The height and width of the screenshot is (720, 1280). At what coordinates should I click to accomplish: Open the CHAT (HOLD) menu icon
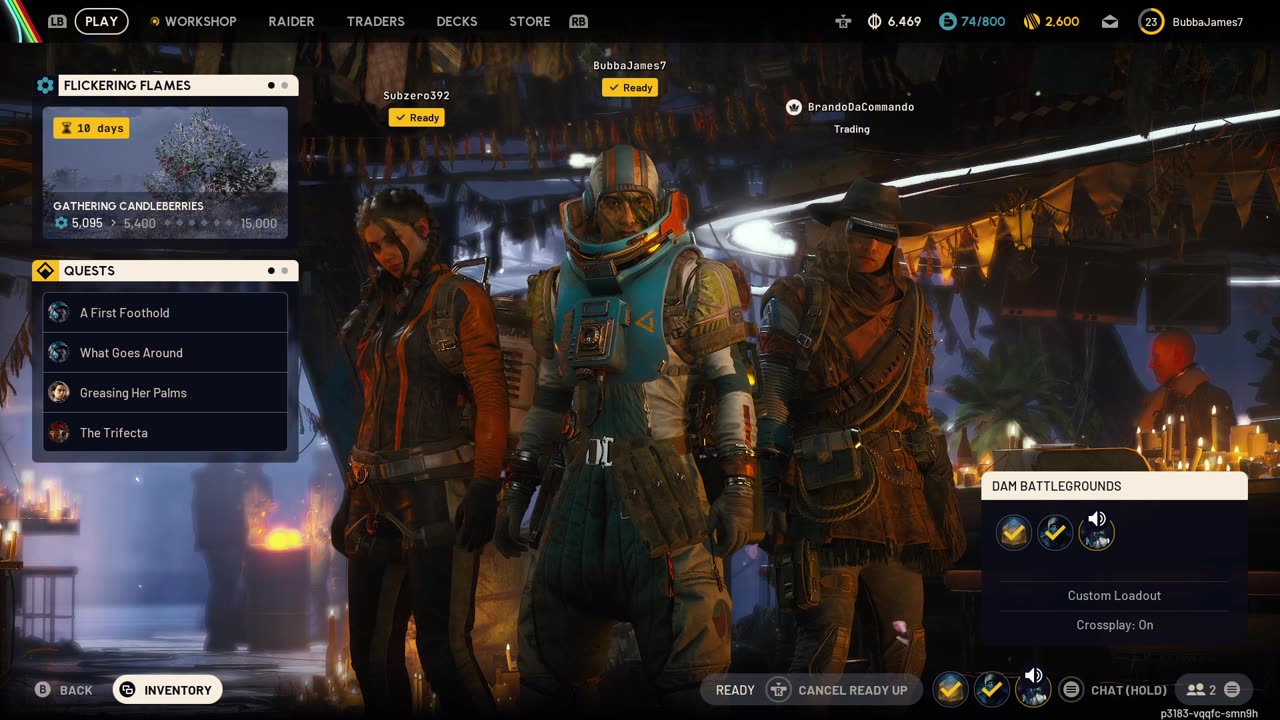(x=1071, y=690)
